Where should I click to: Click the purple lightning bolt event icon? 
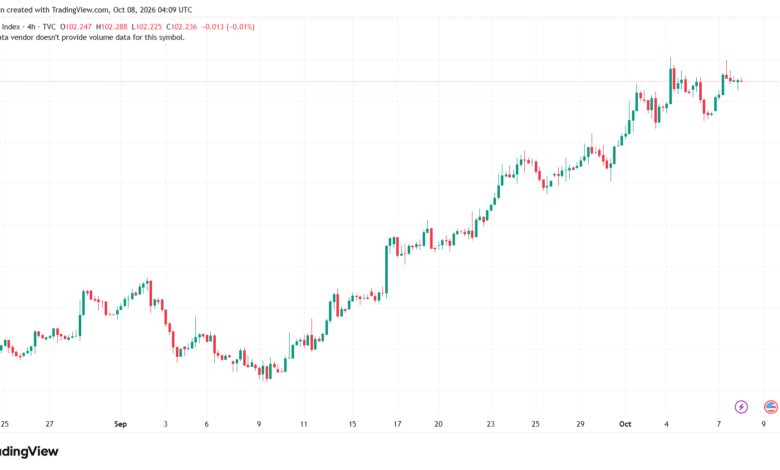(741, 407)
